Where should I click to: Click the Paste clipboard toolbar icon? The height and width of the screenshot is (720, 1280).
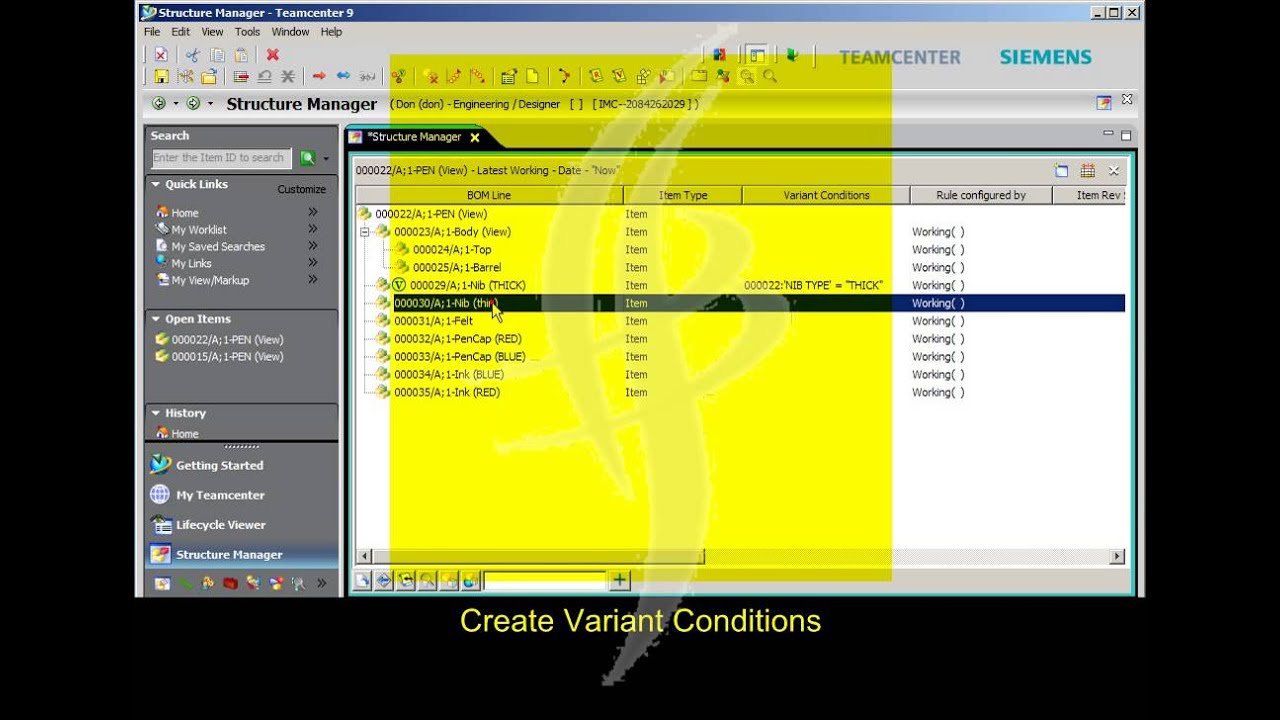[241, 55]
